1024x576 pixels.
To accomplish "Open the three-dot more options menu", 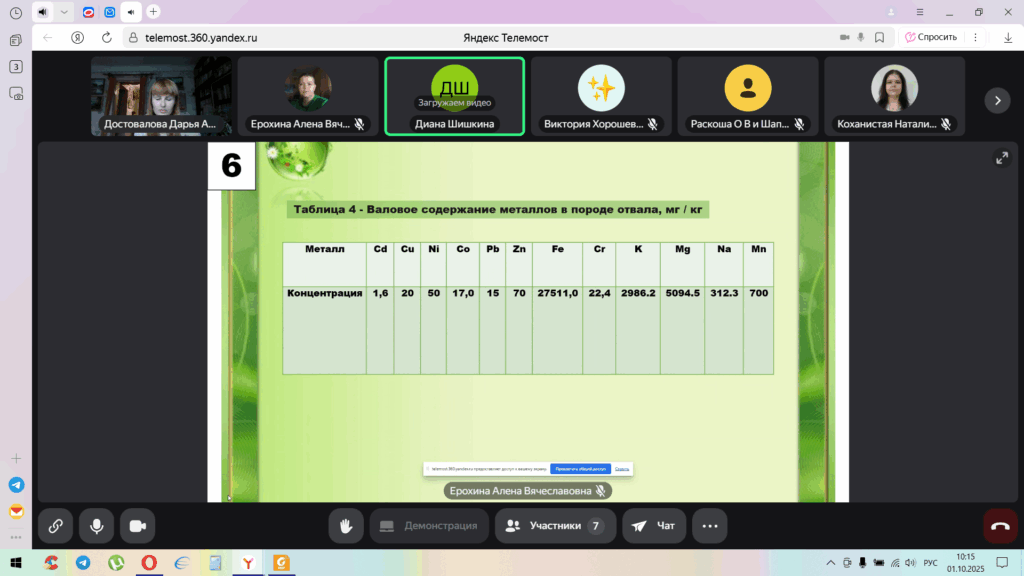I will [x=709, y=525].
